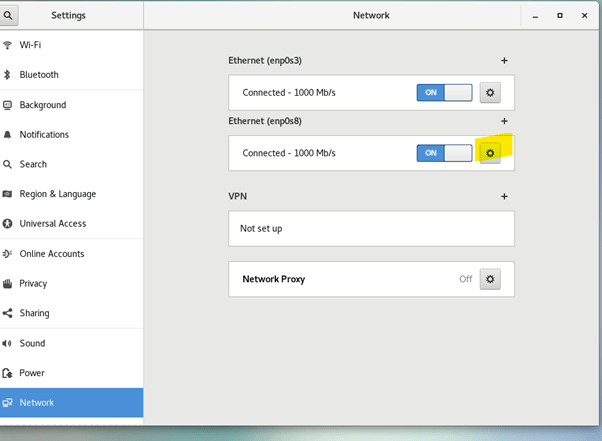Click the Sharing icon in sidebar

[x=8, y=313]
